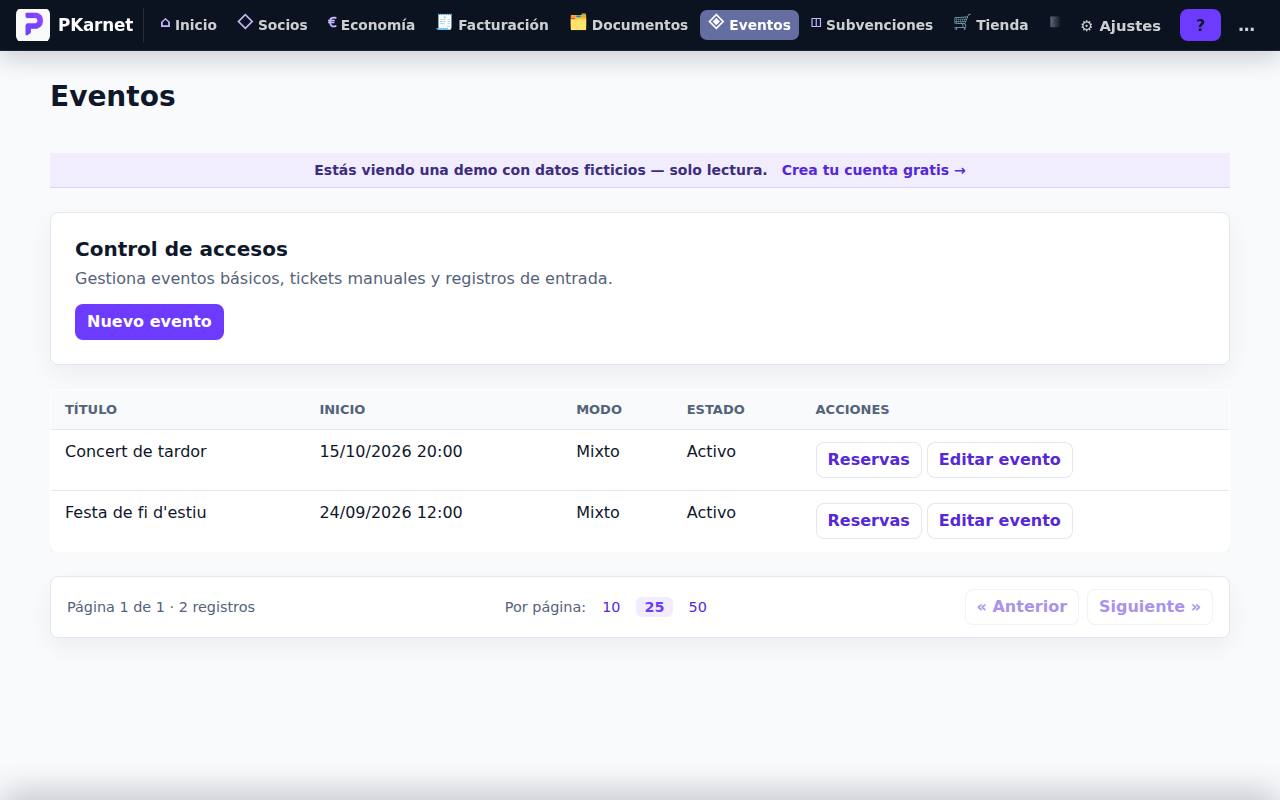Go to next page with Siguiente
Screen dimensions: 1280x800
point(1149,607)
